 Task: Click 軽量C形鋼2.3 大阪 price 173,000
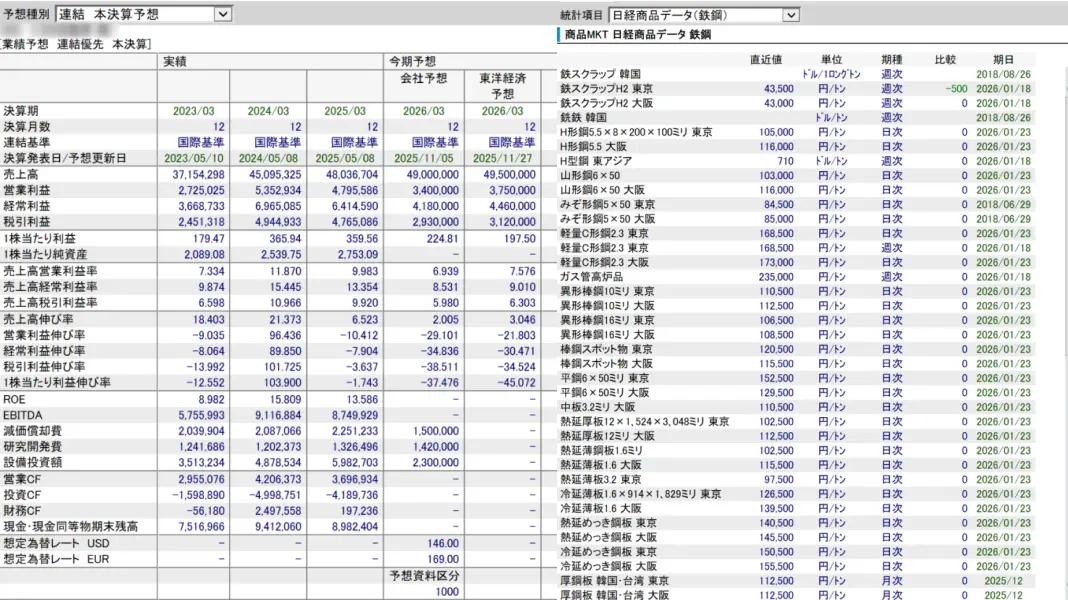pyautogui.click(x=776, y=262)
